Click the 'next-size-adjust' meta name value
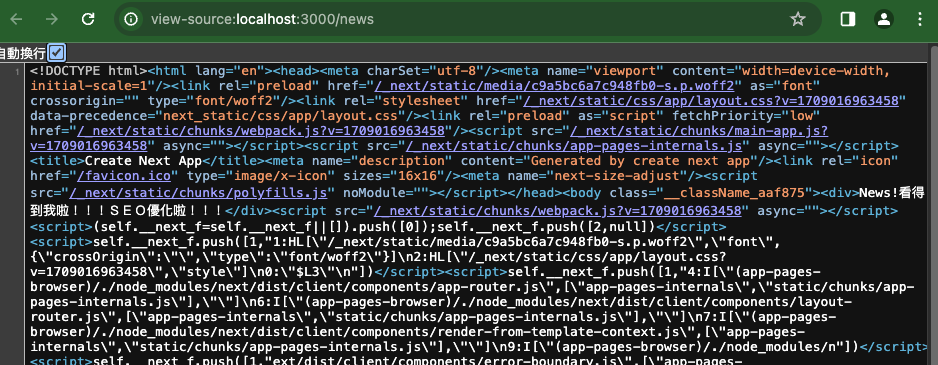 click(617, 176)
